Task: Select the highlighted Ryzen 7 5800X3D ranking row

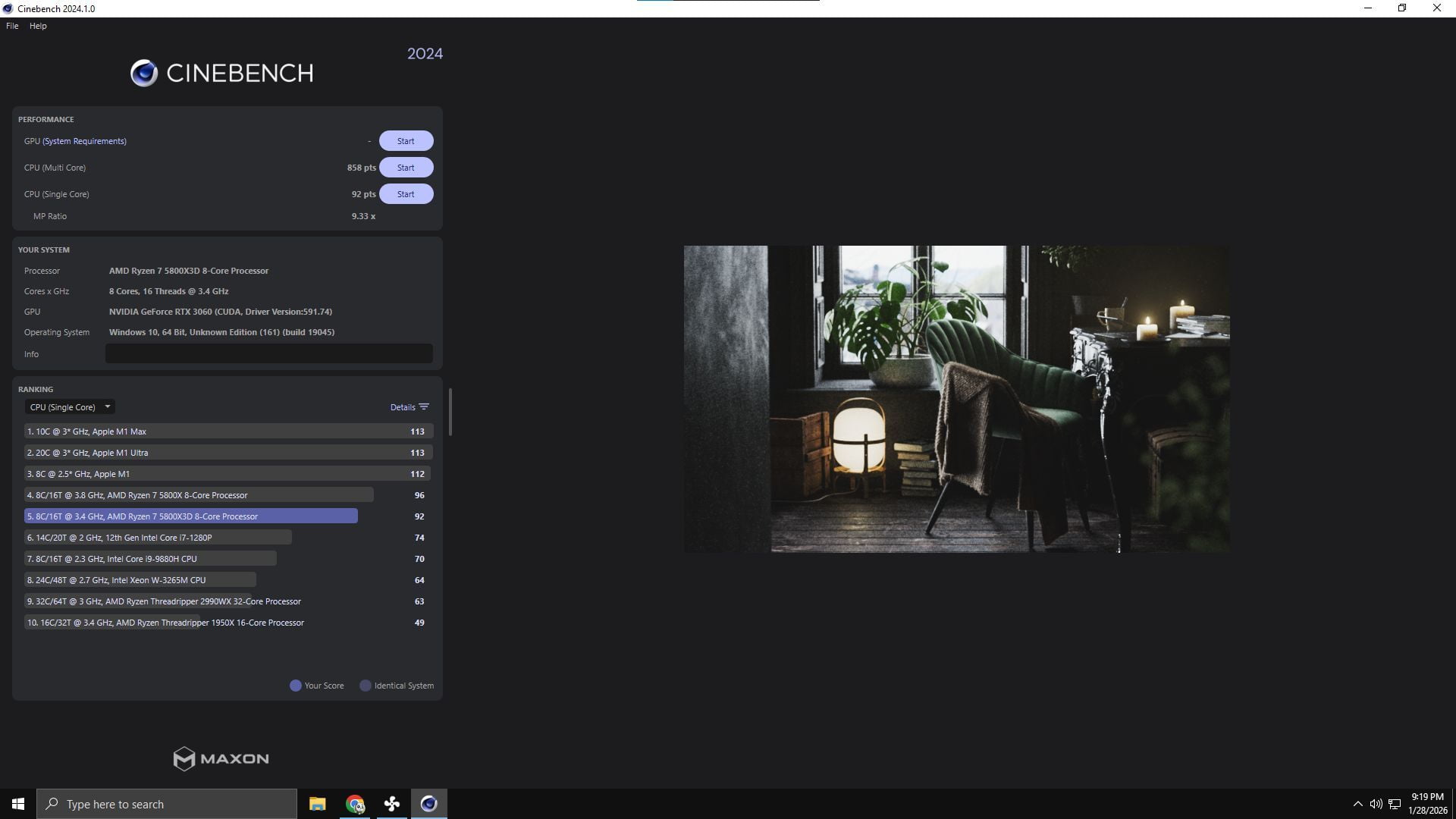Action: coord(228,516)
